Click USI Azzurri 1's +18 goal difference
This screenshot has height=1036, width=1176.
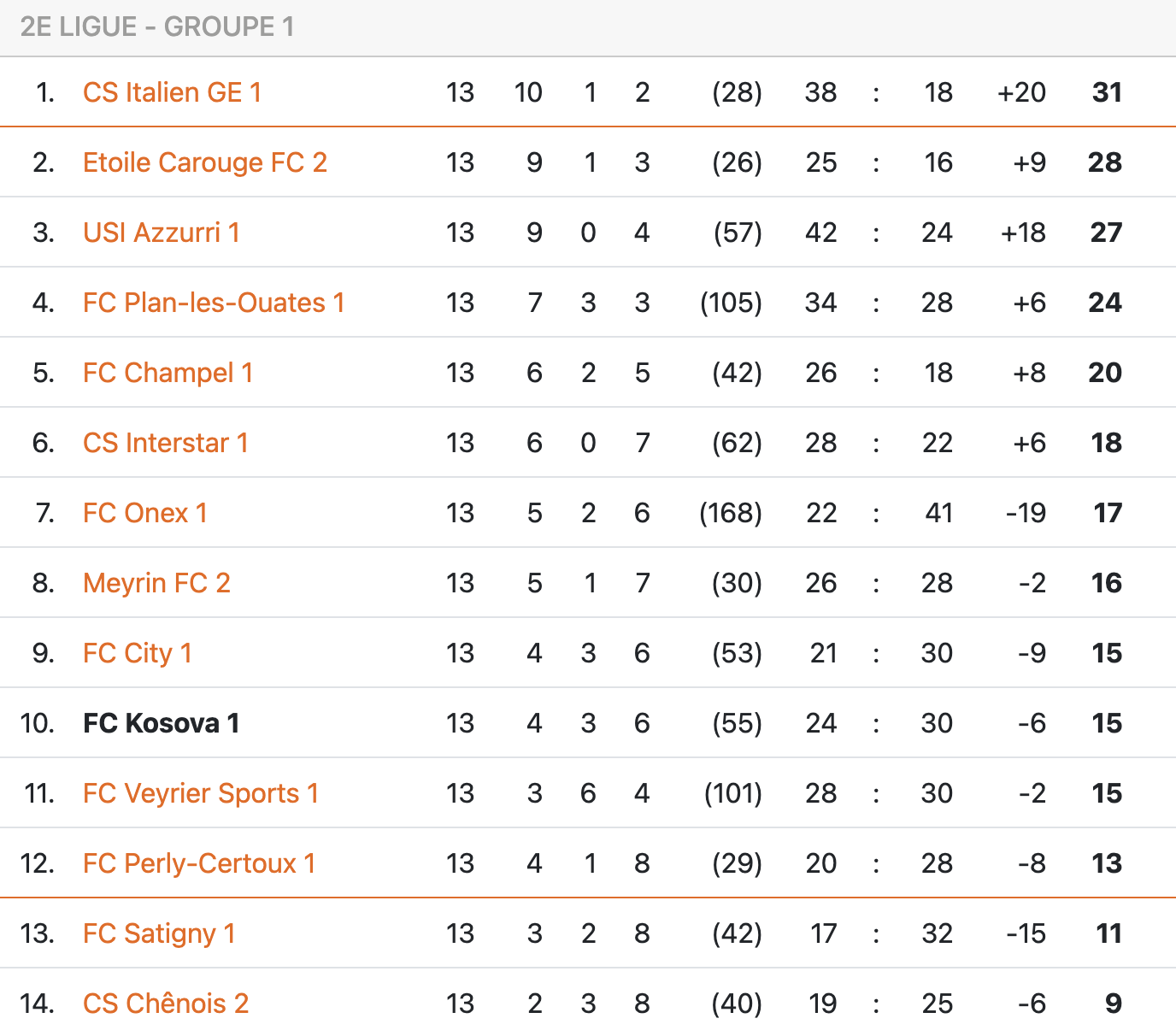pos(1023,233)
